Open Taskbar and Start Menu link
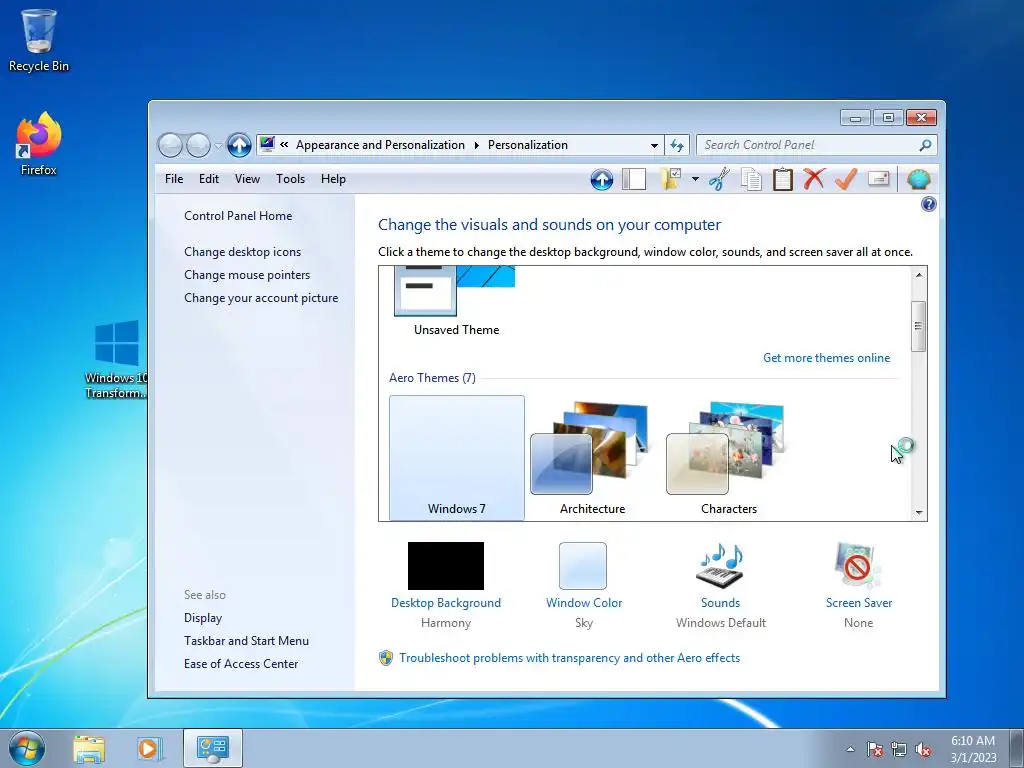Screen dimensions: 1024x768 click(x=246, y=641)
